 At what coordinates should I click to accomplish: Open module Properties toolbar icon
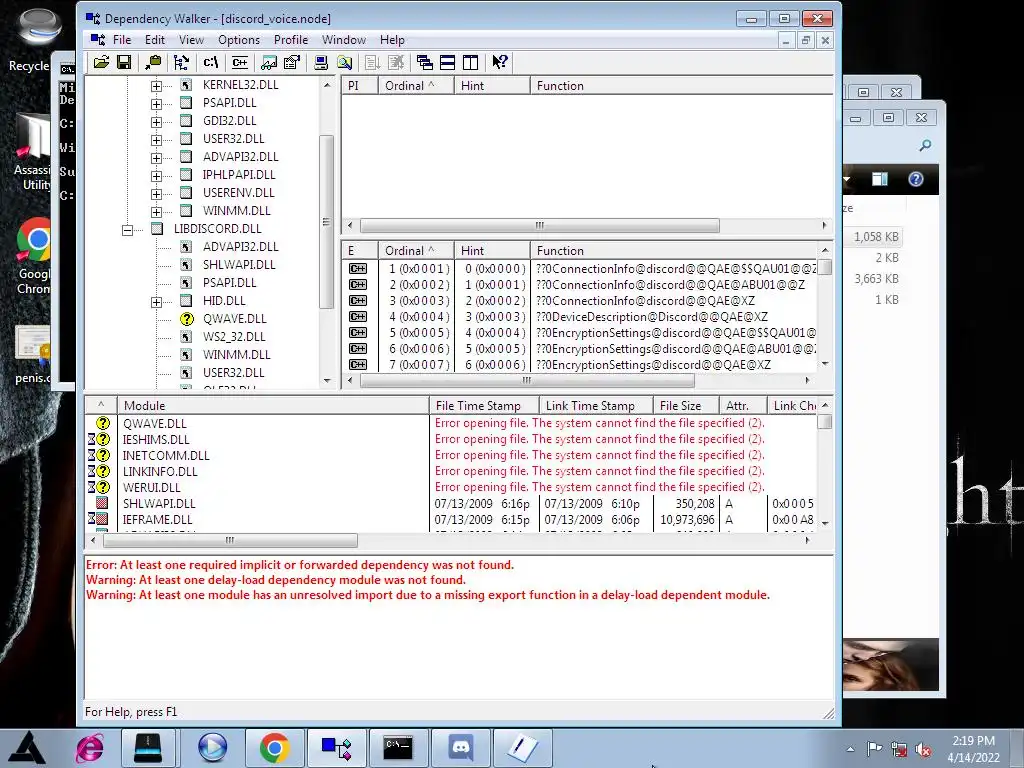pyautogui.click(x=292, y=62)
